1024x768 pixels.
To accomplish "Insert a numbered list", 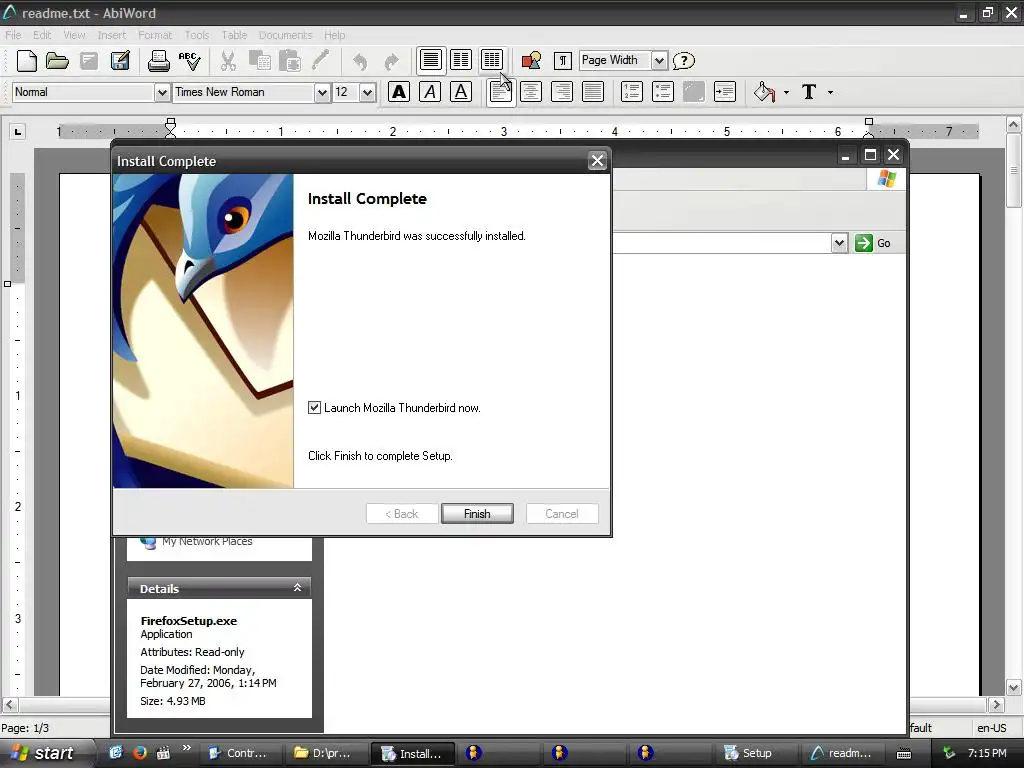I will click(x=632, y=92).
